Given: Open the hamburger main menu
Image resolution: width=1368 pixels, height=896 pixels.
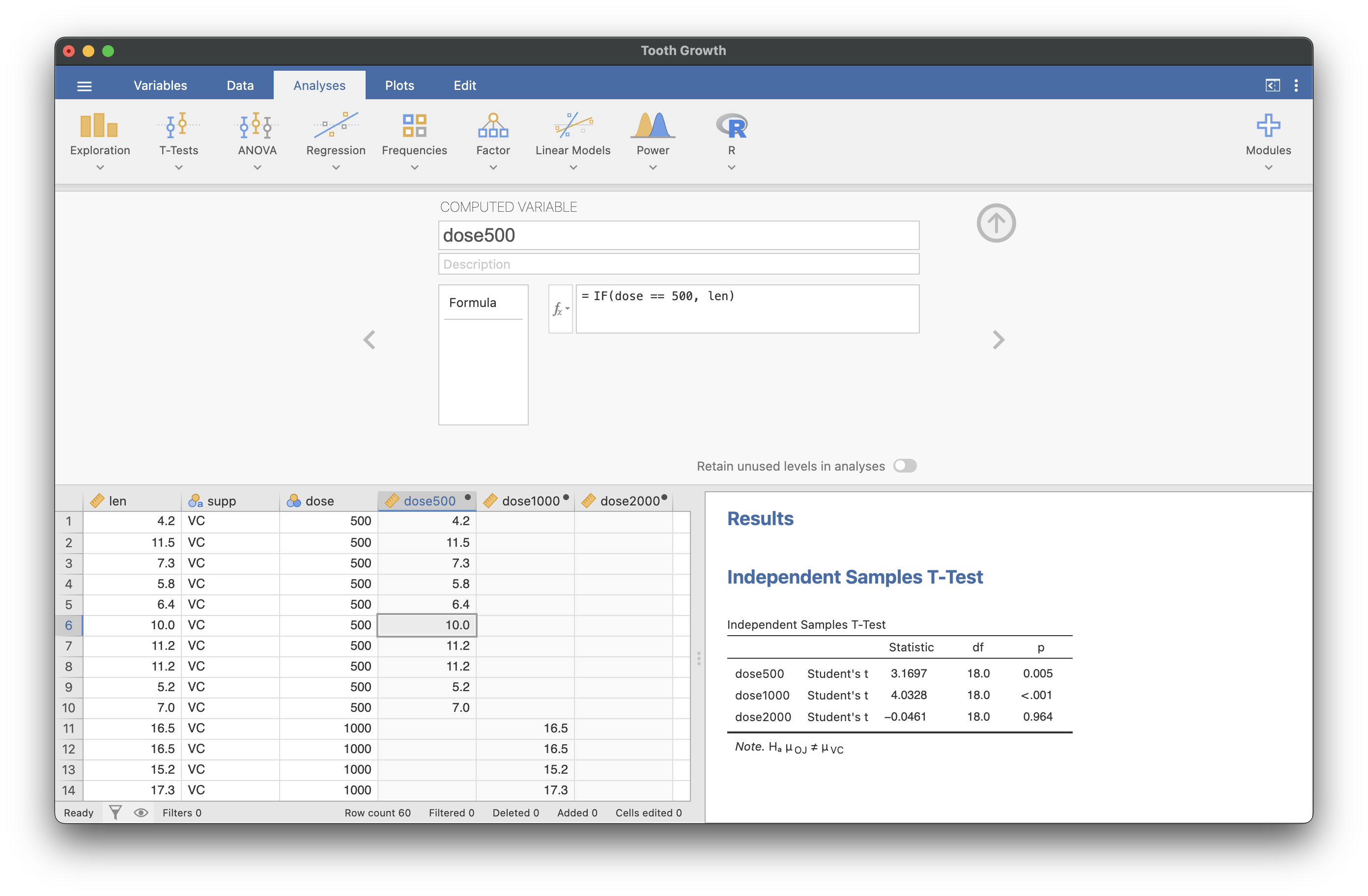Looking at the screenshot, I should coord(85,86).
